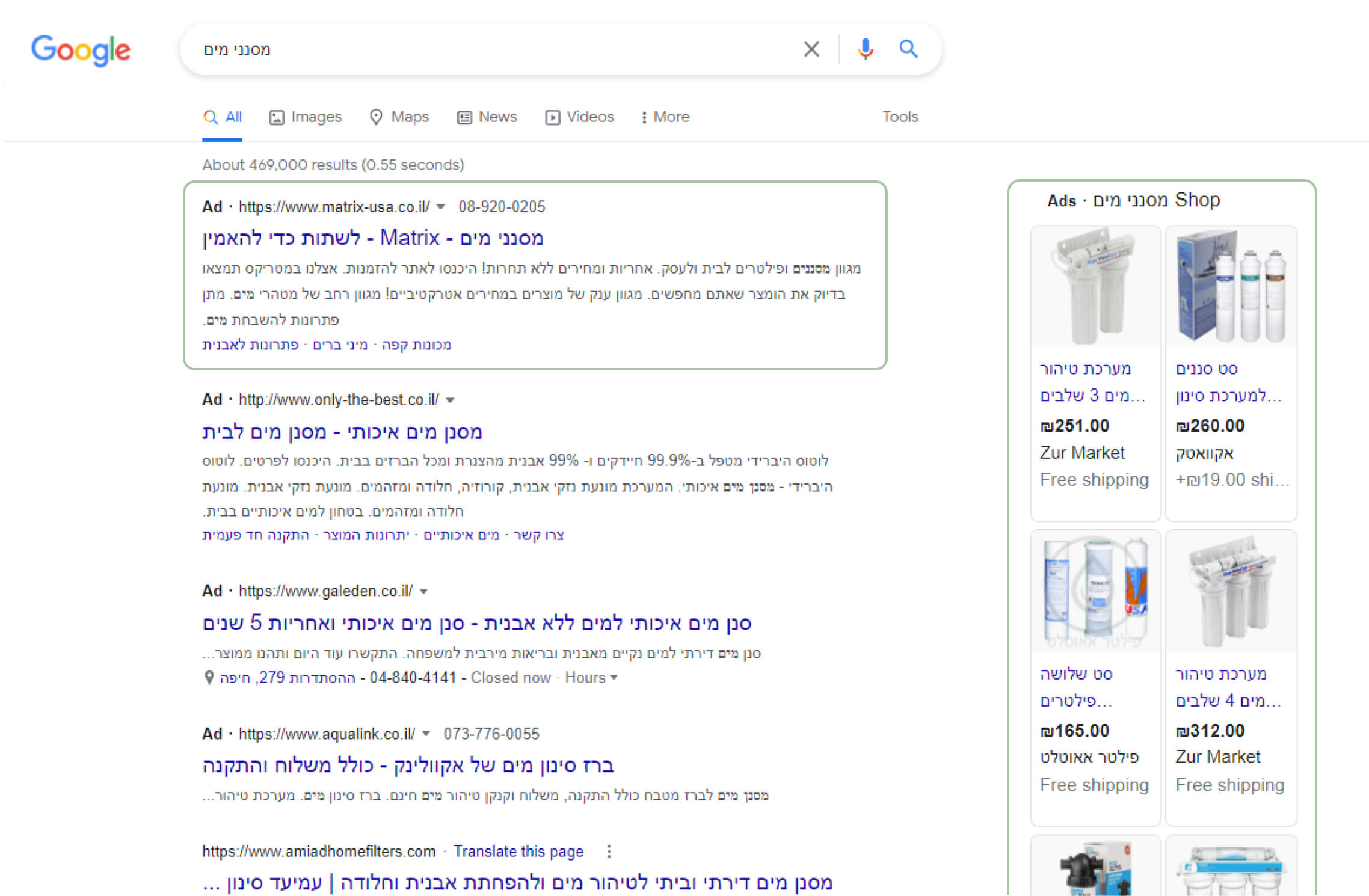Open three-dot menu next to amiadhomefilters result
The image size is (1369, 896).
(609, 851)
